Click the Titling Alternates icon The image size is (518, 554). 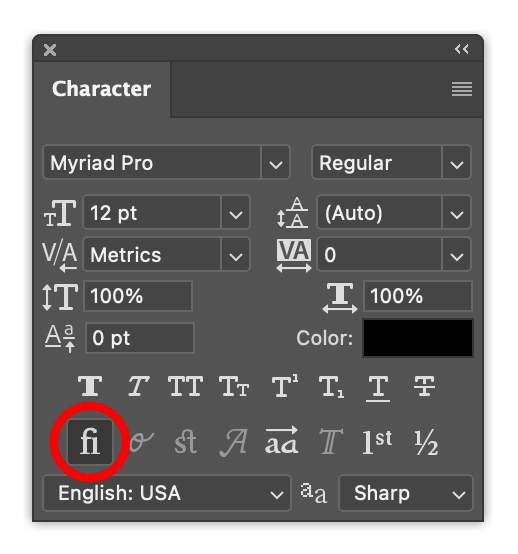(x=331, y=442)
